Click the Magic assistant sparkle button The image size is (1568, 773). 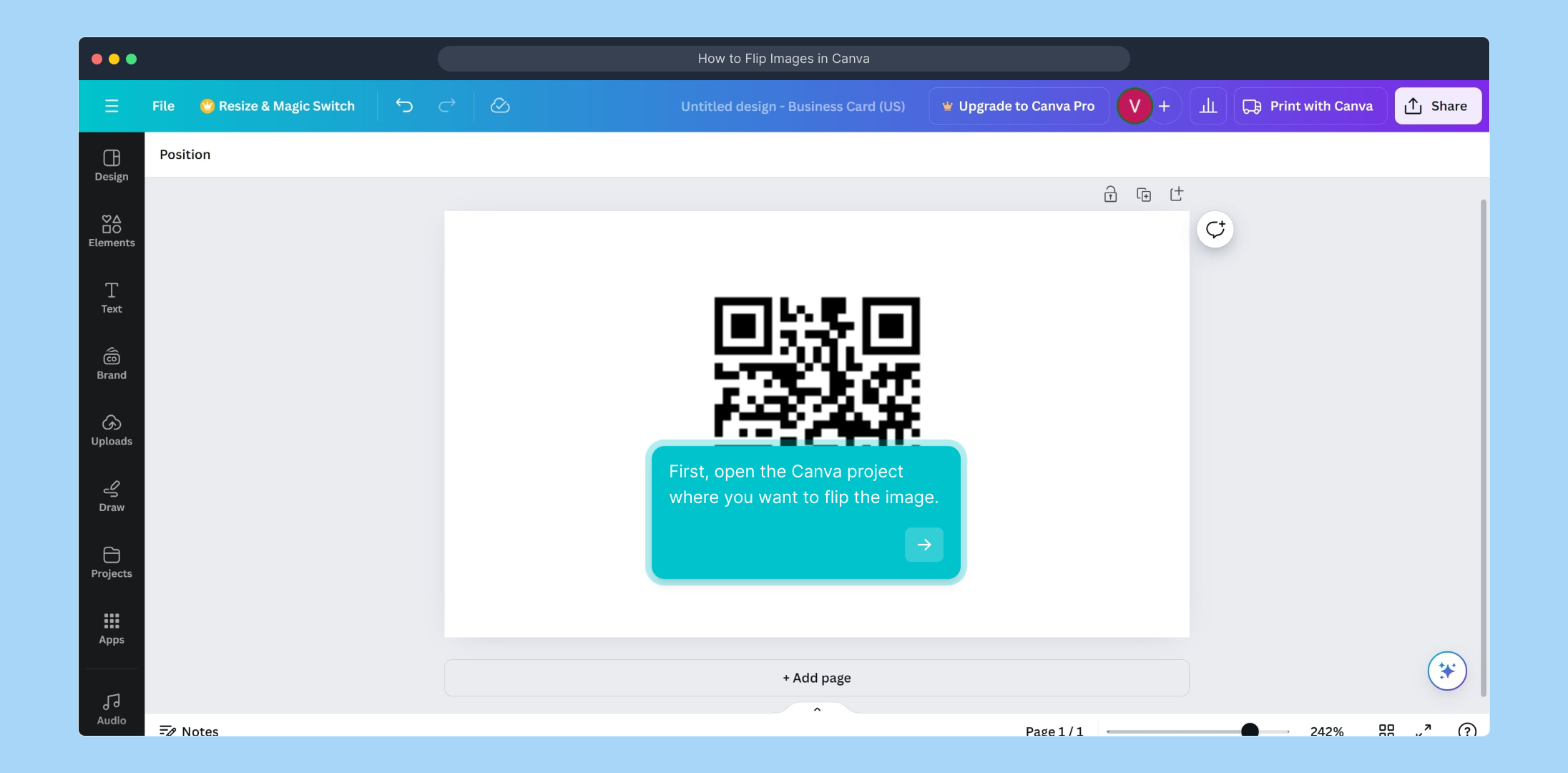click(1446, 671)
